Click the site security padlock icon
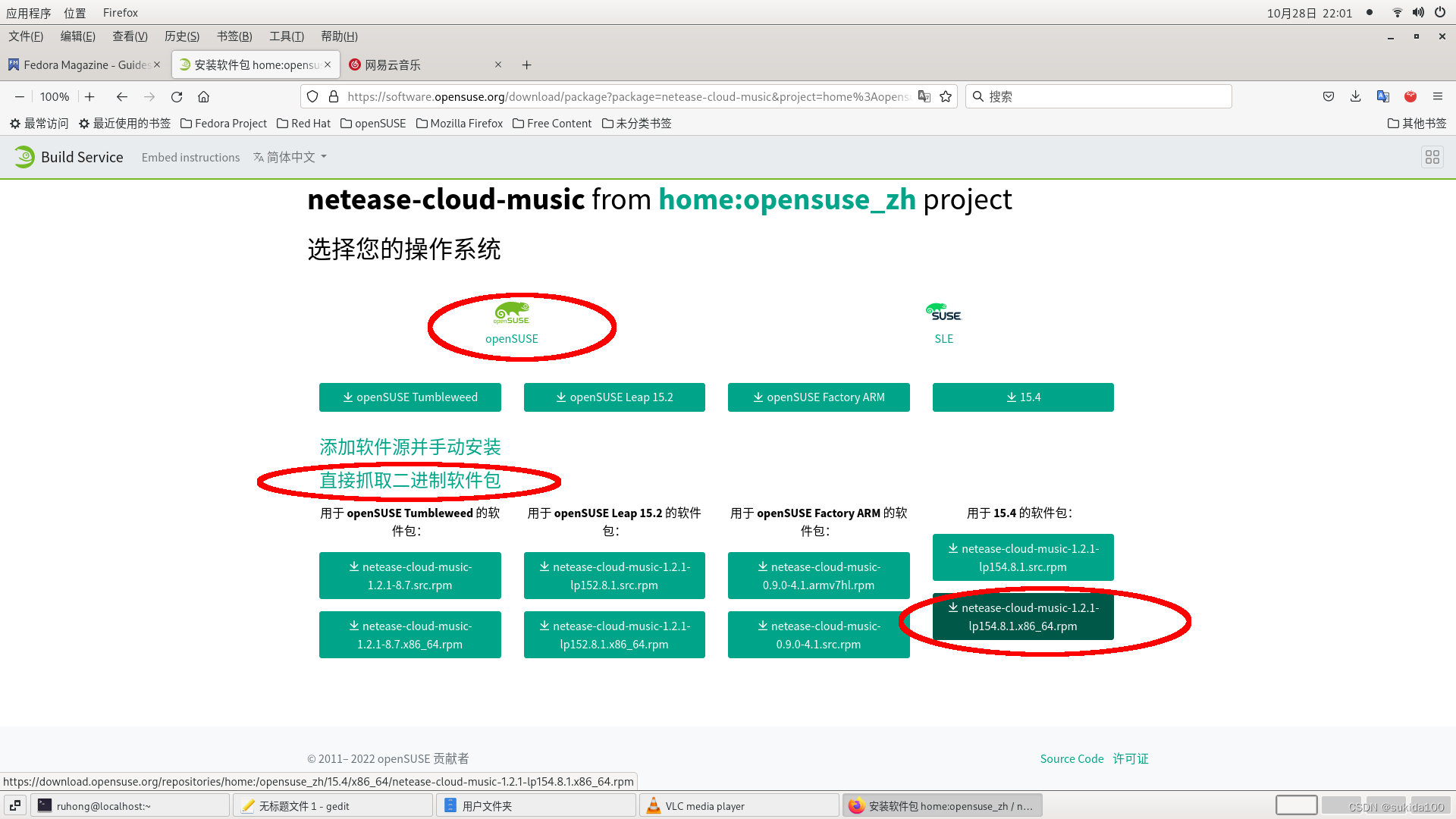1456x819 pixels. (334, 96)
